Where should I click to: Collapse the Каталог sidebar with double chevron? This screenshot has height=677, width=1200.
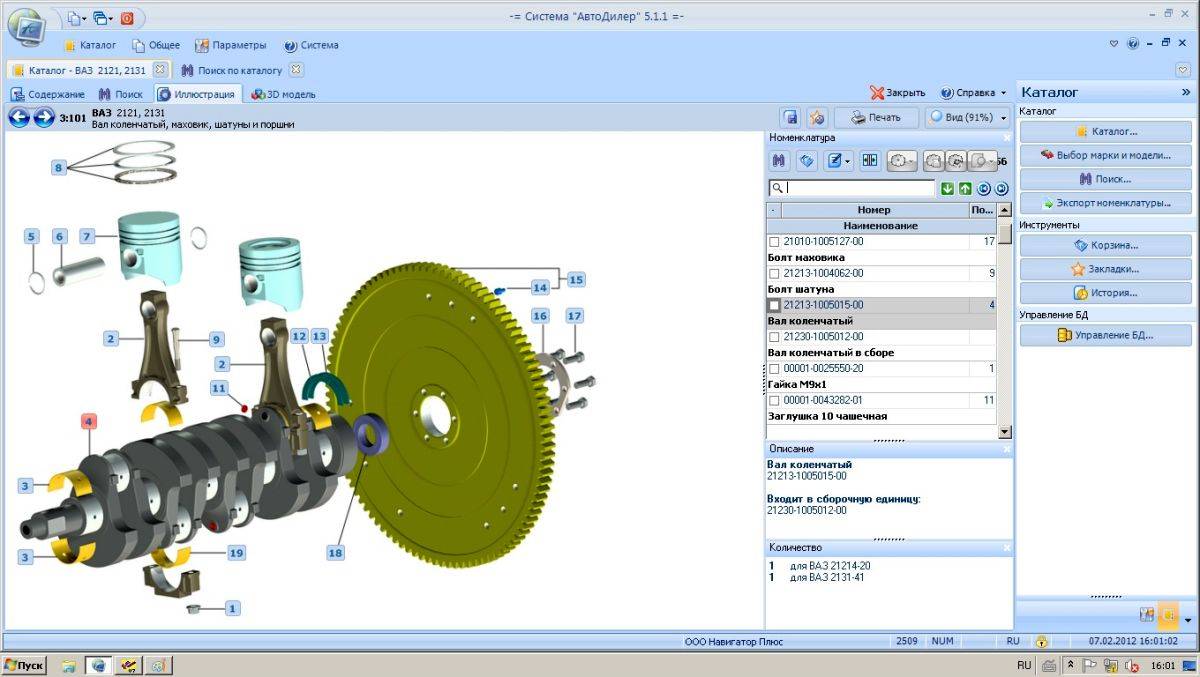click(x=1186, y=92)
